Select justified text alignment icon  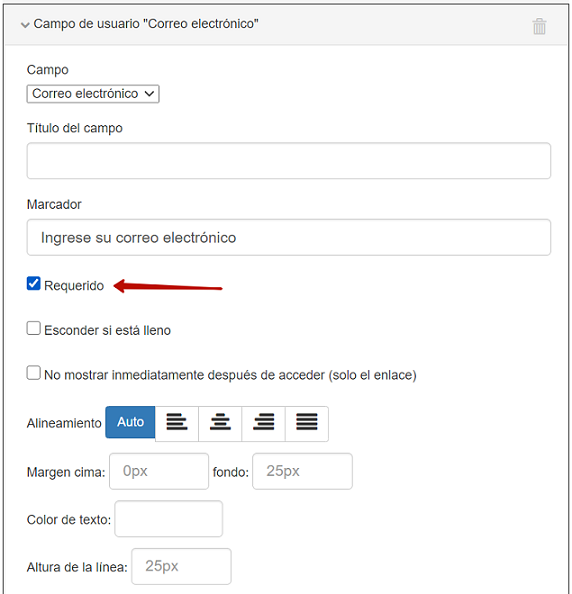[307, 424]
